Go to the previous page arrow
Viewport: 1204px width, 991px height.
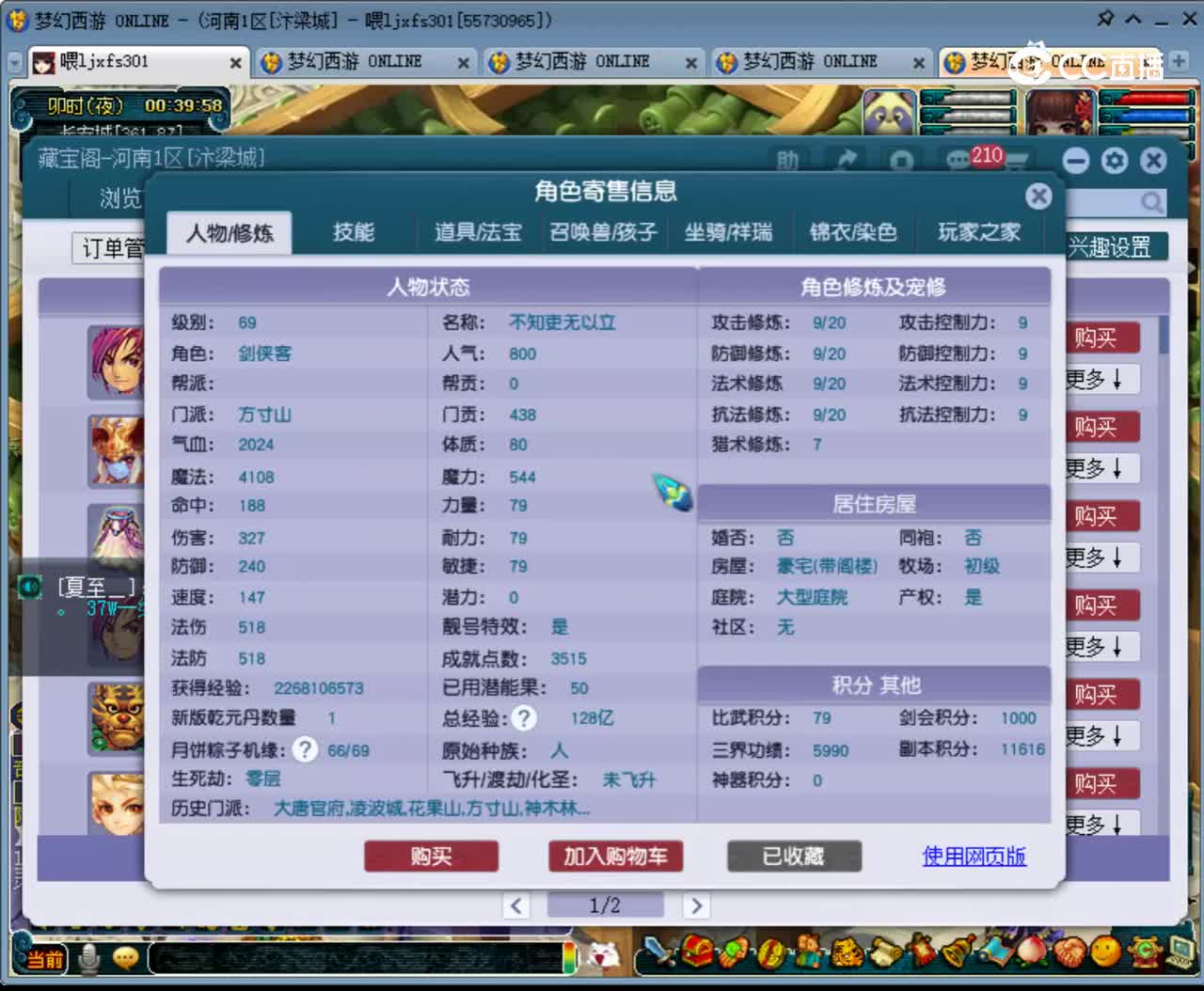(x=515, y=905)
